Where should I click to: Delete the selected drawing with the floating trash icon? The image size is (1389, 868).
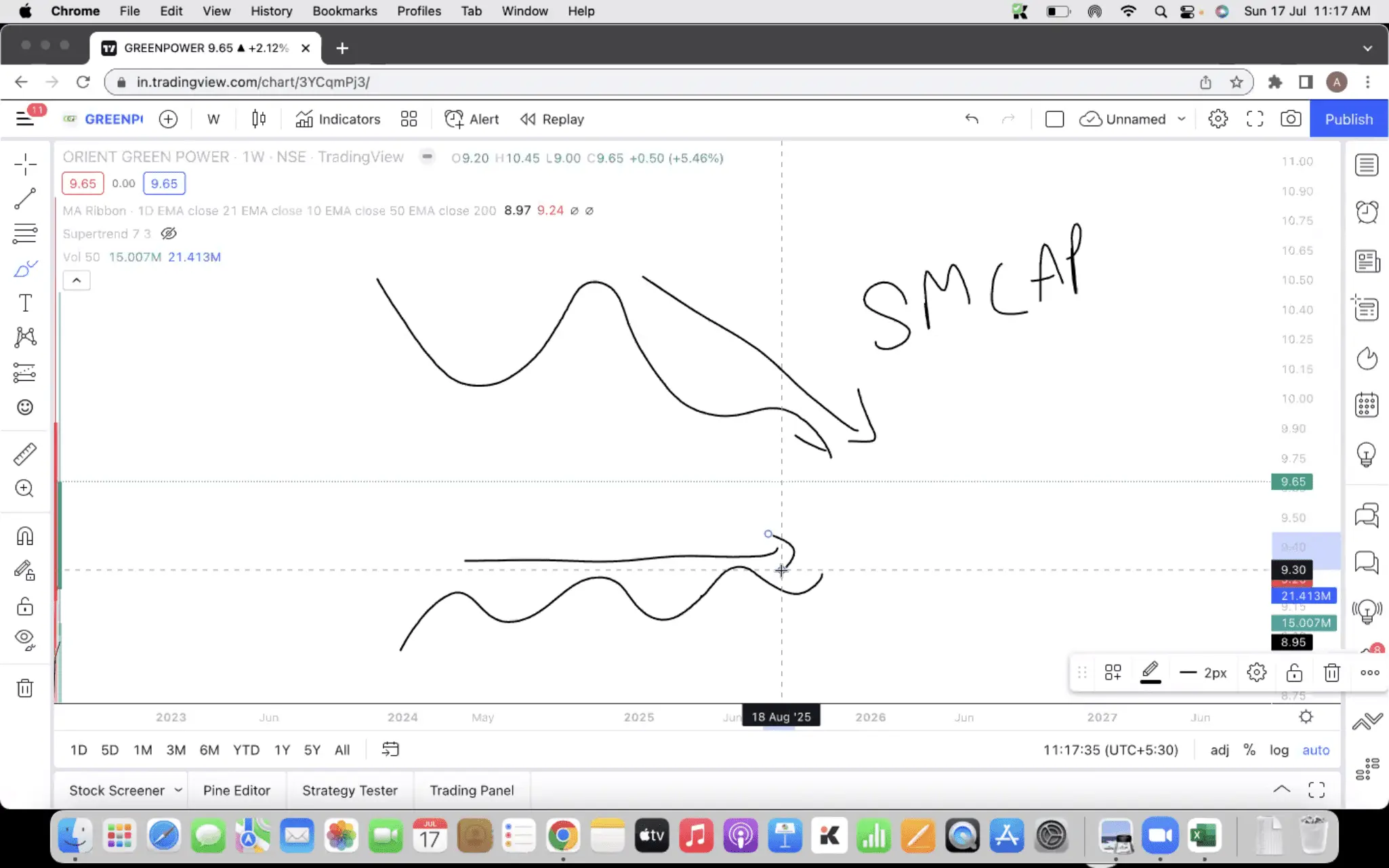click(1331, 673)
